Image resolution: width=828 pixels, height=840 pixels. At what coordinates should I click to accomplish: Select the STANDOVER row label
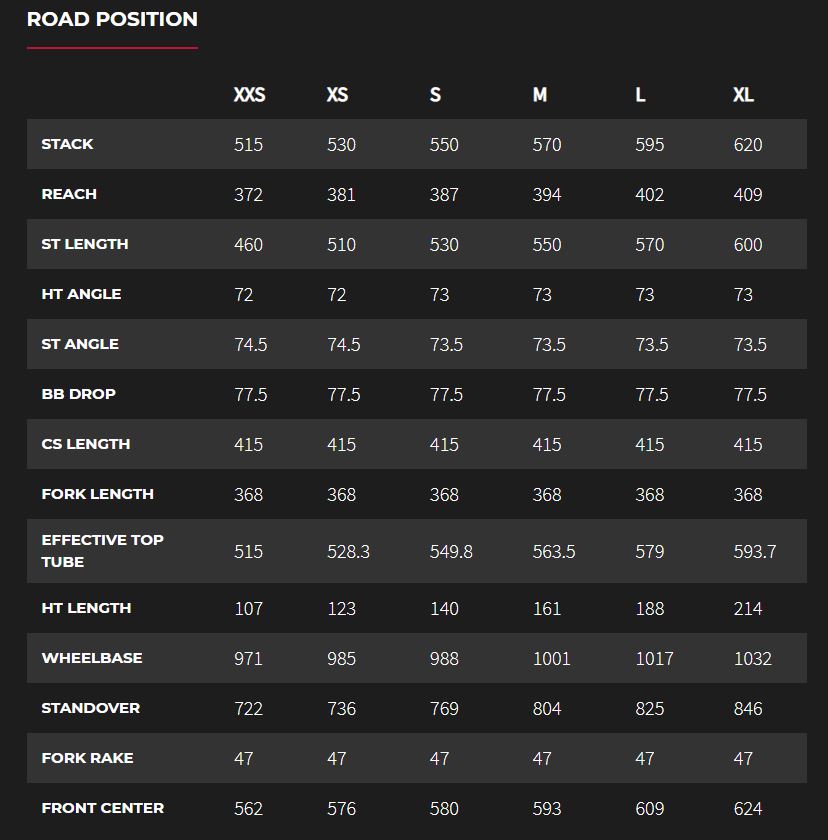[90, 708]
